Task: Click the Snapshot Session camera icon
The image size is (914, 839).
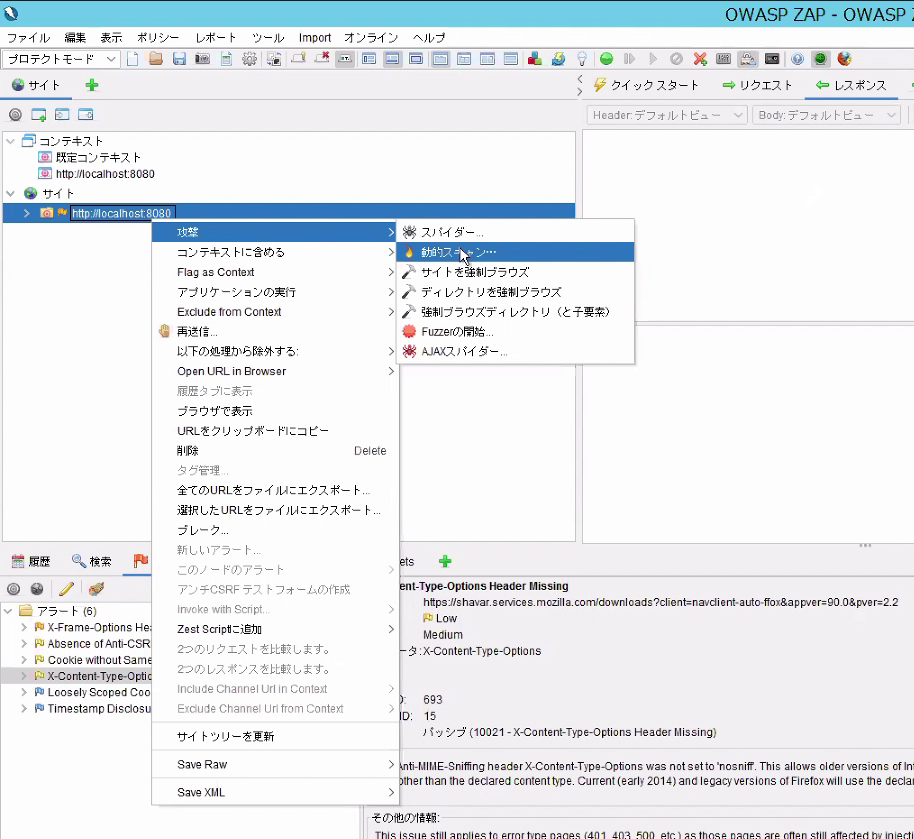Action: [202, 59]
